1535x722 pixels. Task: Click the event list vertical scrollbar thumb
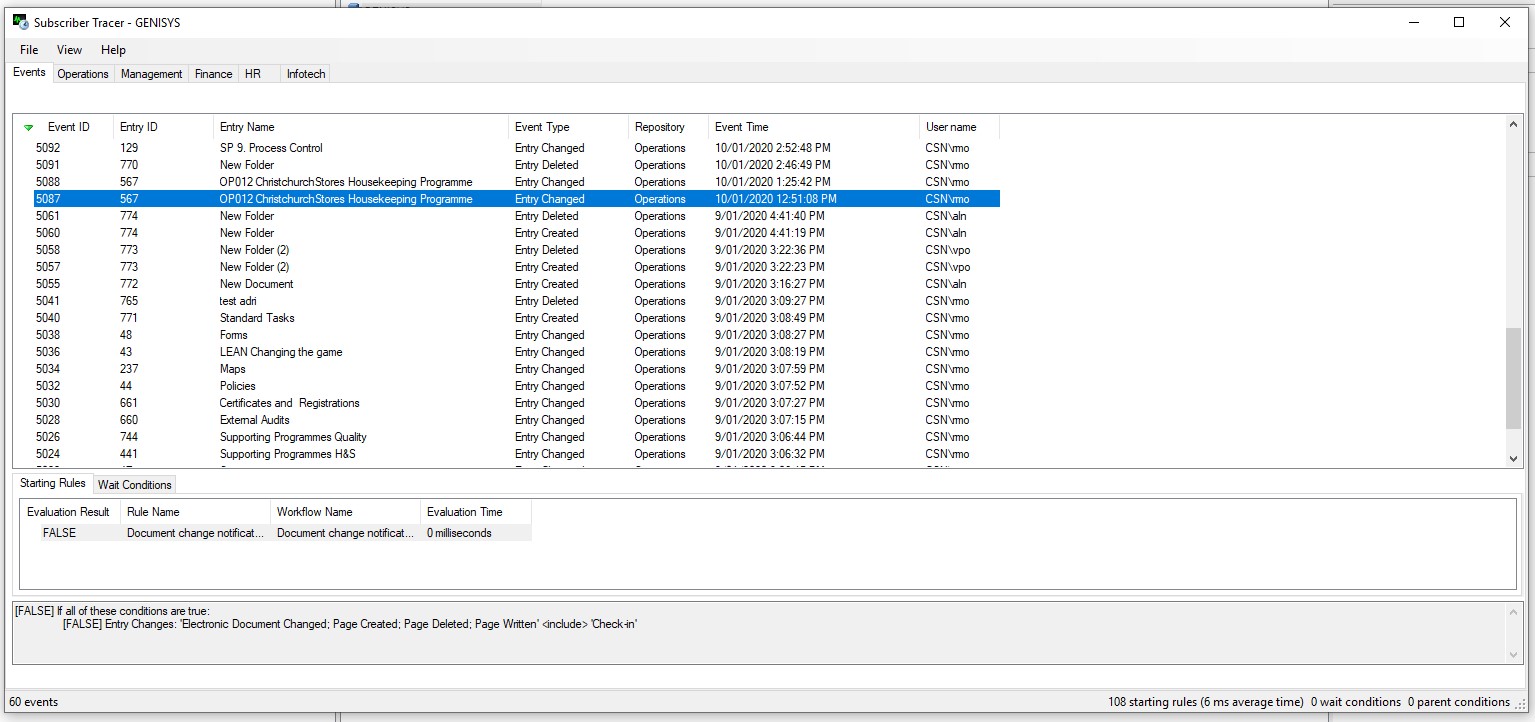(x=1513, y=378)
